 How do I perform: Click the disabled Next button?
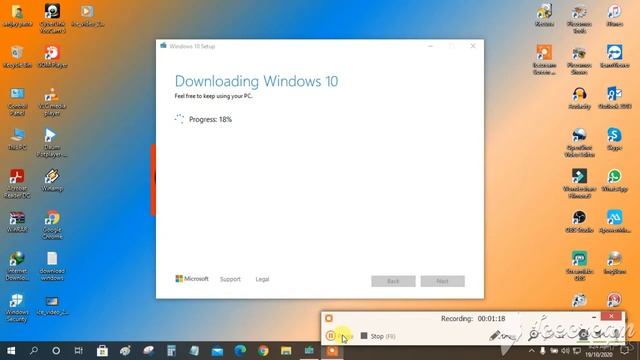(442, 281)
